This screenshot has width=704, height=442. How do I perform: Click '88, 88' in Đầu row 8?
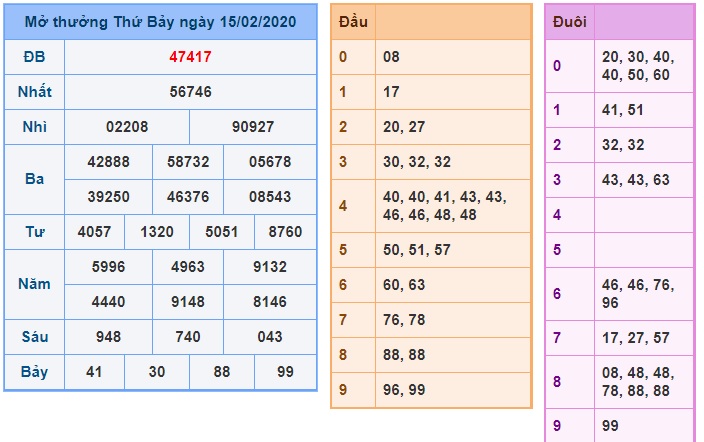(x=404, y=355)
